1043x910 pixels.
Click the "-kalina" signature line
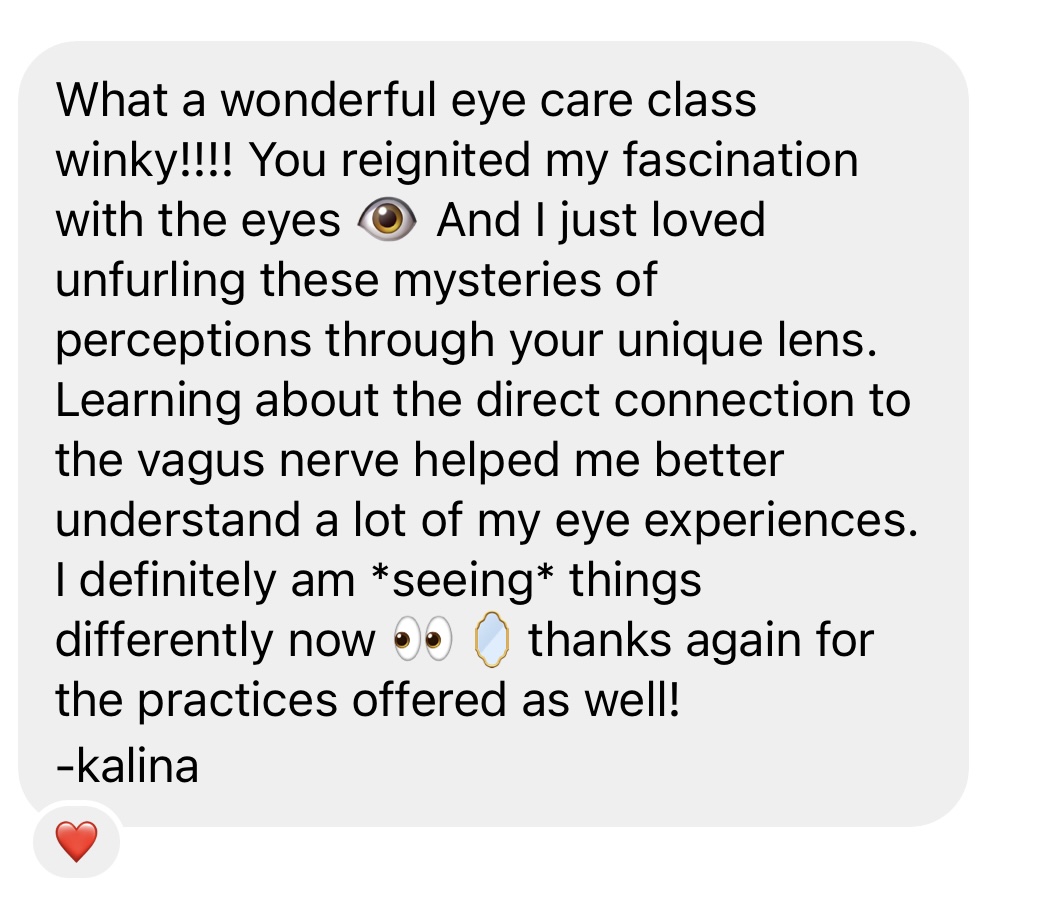[127, 766]
